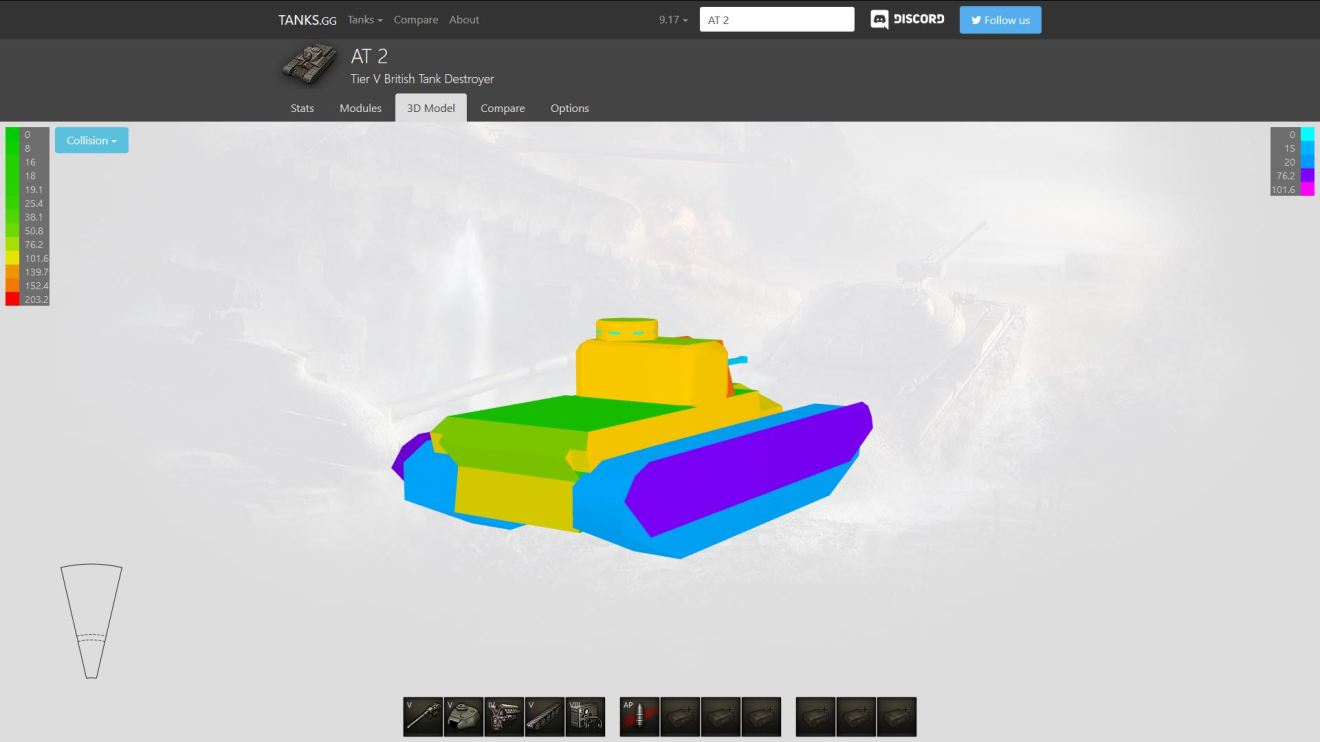Image resolution: width=1320 pixels, height=742 pixels.
Task: Switch to the Modules tab
Action: tap(360, 108)
